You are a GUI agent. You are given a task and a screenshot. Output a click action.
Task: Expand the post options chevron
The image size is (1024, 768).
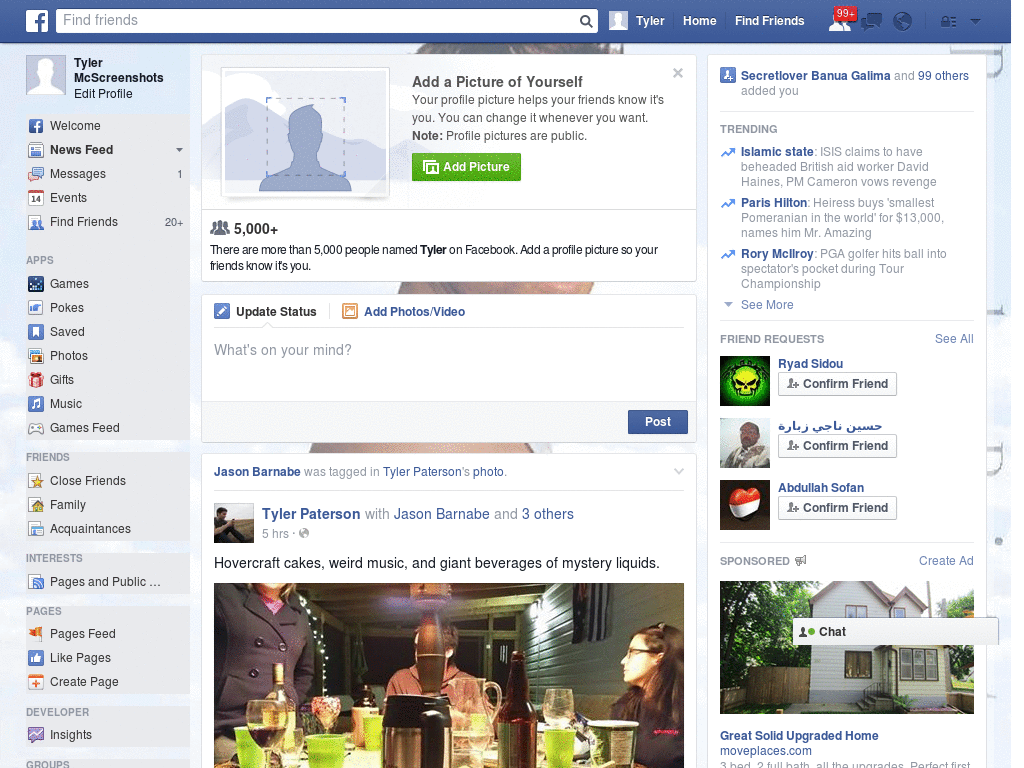[679, 471]
